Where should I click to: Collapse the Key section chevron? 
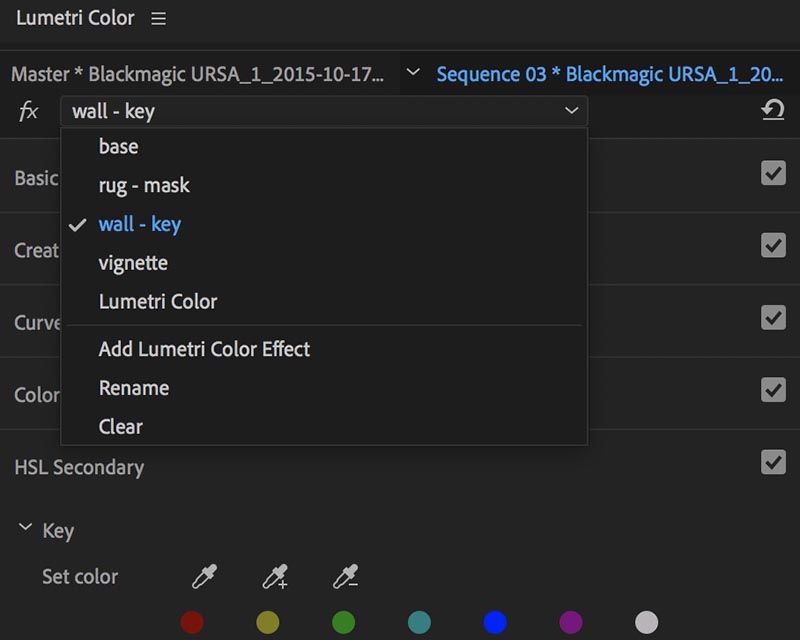click(25, 527)
